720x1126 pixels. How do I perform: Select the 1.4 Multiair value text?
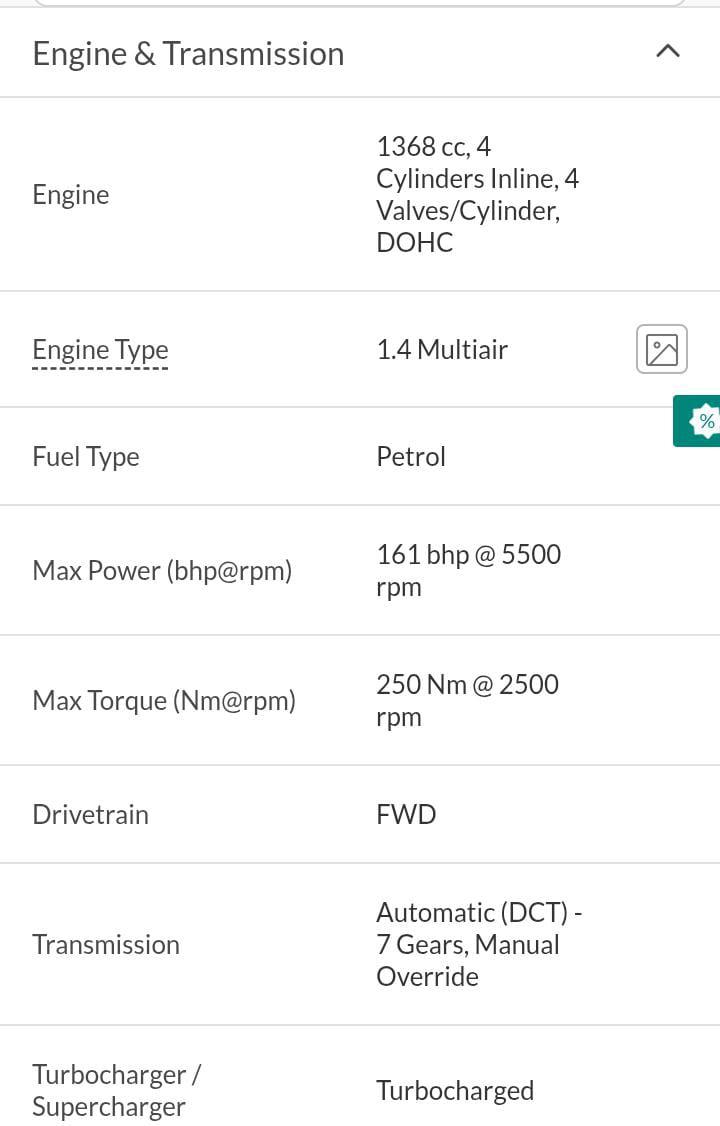click(x=442, y=350)
